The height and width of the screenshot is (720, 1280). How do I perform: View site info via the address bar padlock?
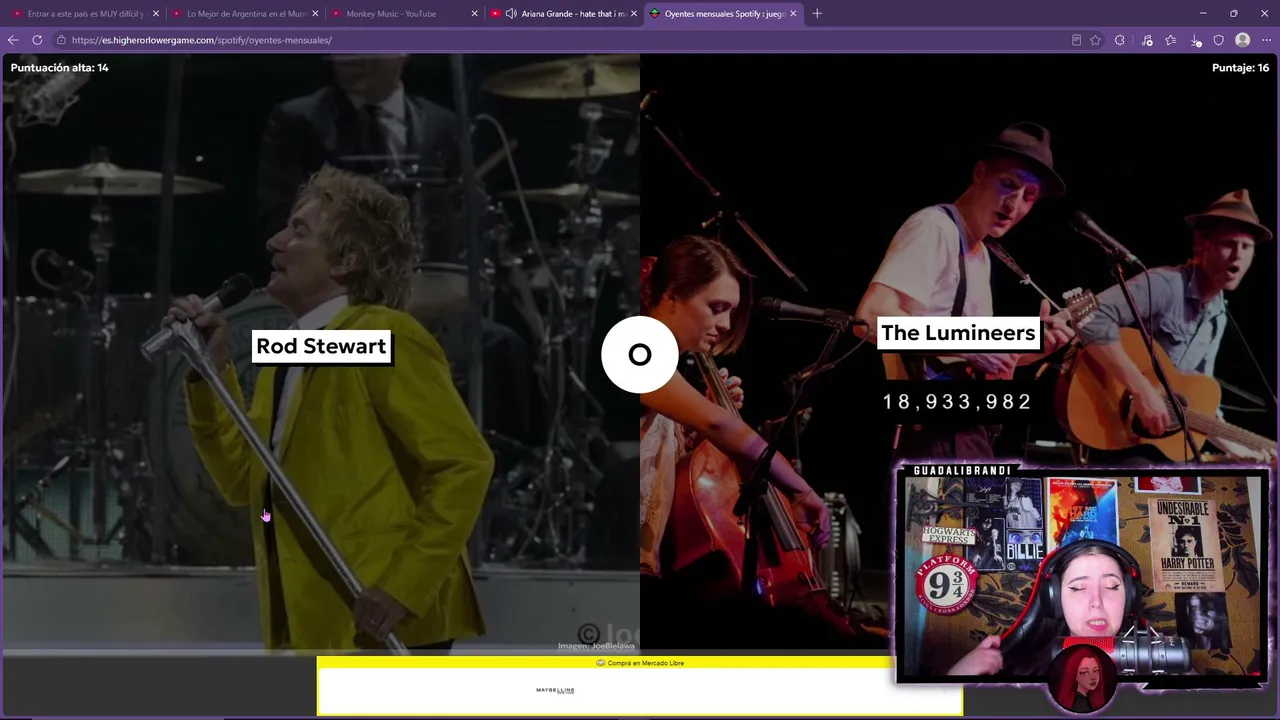[61, 40]
